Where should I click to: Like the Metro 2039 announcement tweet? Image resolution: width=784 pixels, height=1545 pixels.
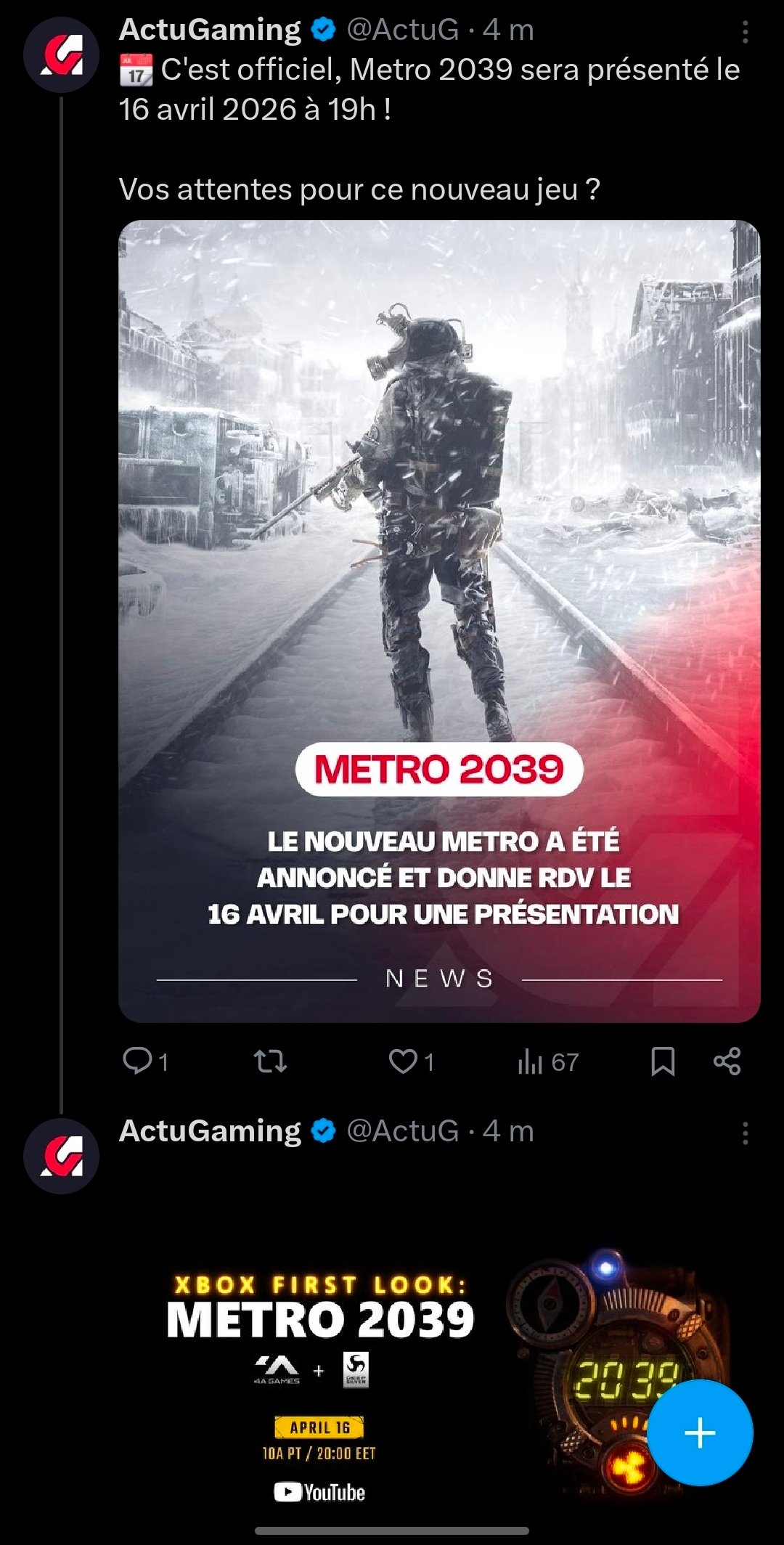tap(411, 1061)
